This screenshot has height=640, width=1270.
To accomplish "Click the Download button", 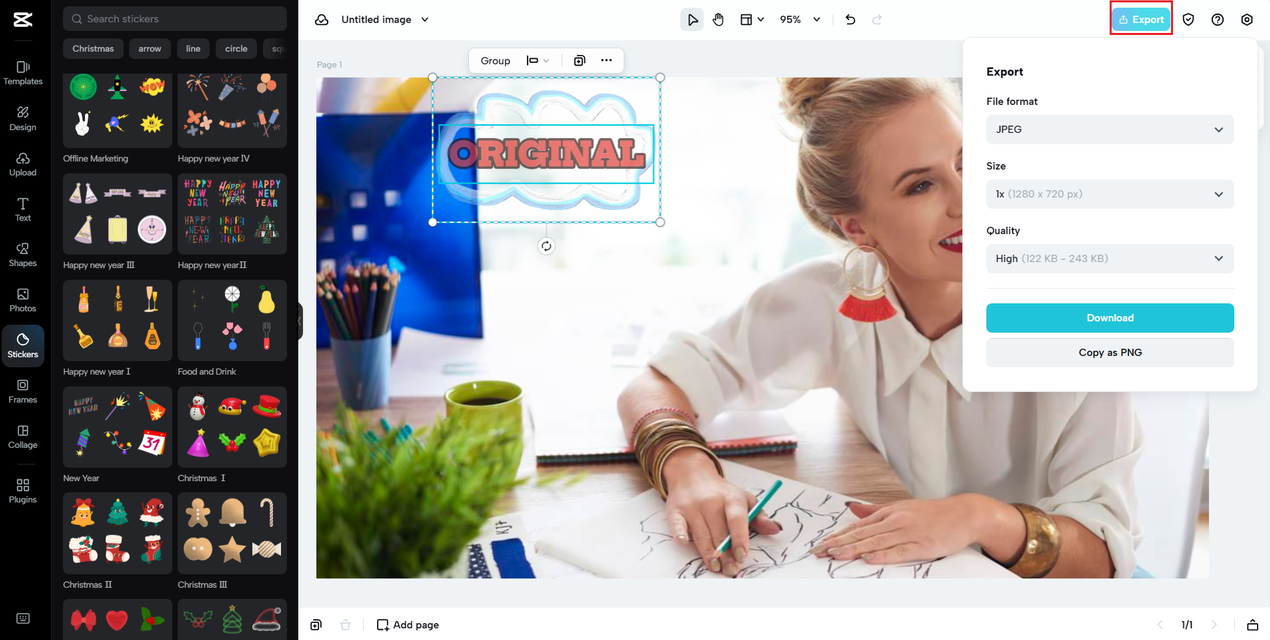I will pyautogui.click(x=1110, y=318).
